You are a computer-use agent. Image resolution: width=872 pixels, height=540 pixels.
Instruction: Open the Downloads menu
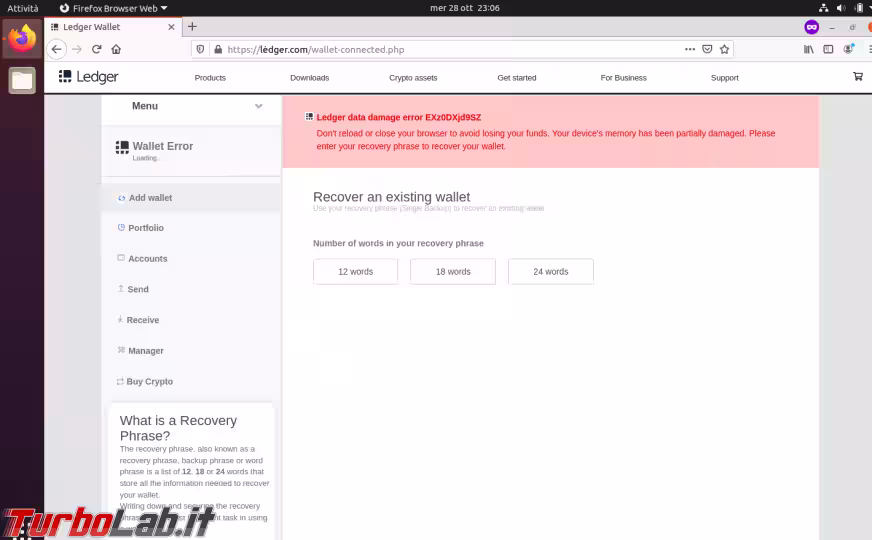pyautogui.click(x=310, y=78)
